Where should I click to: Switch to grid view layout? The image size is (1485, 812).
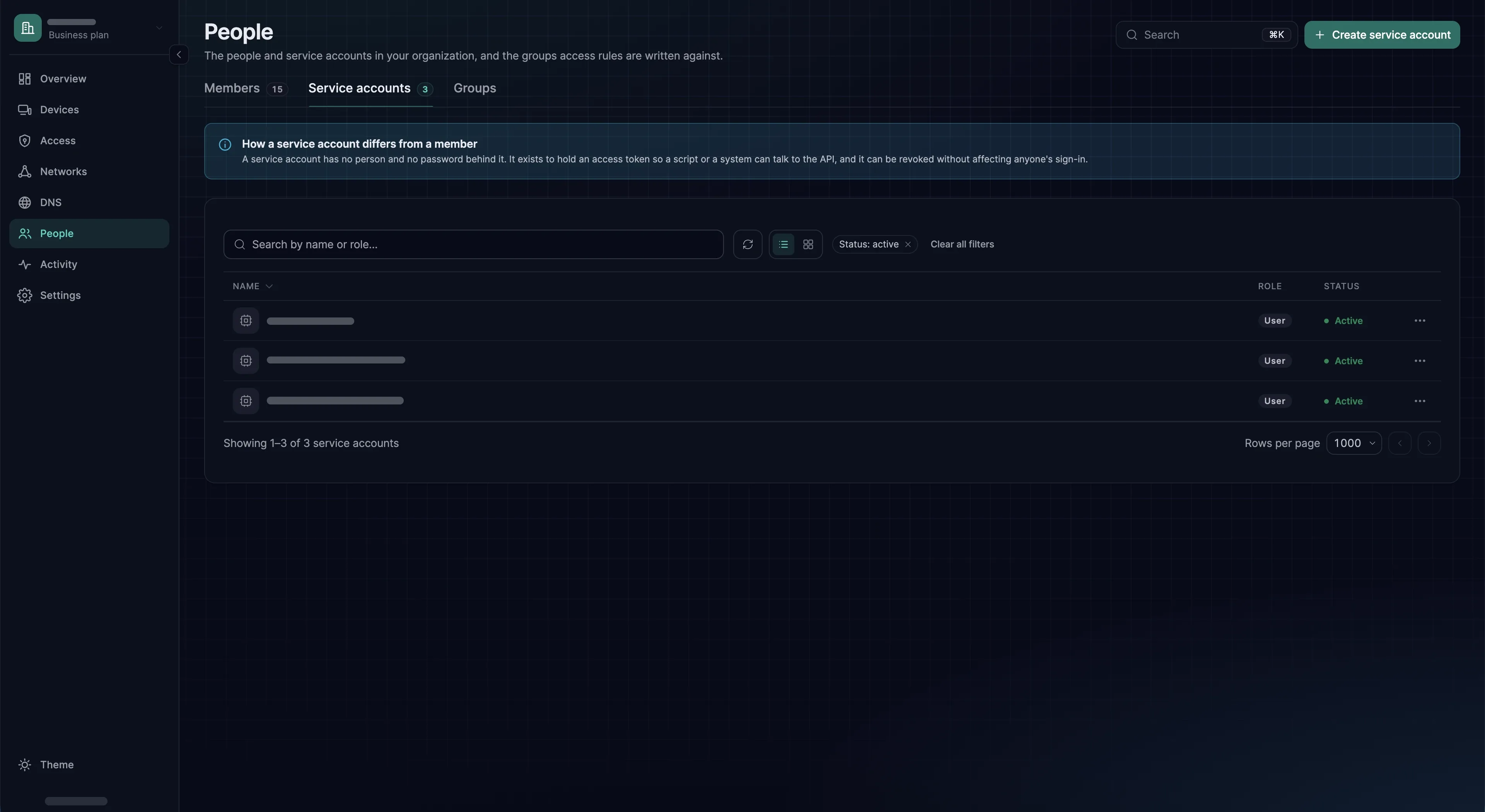tap(808, 244)
